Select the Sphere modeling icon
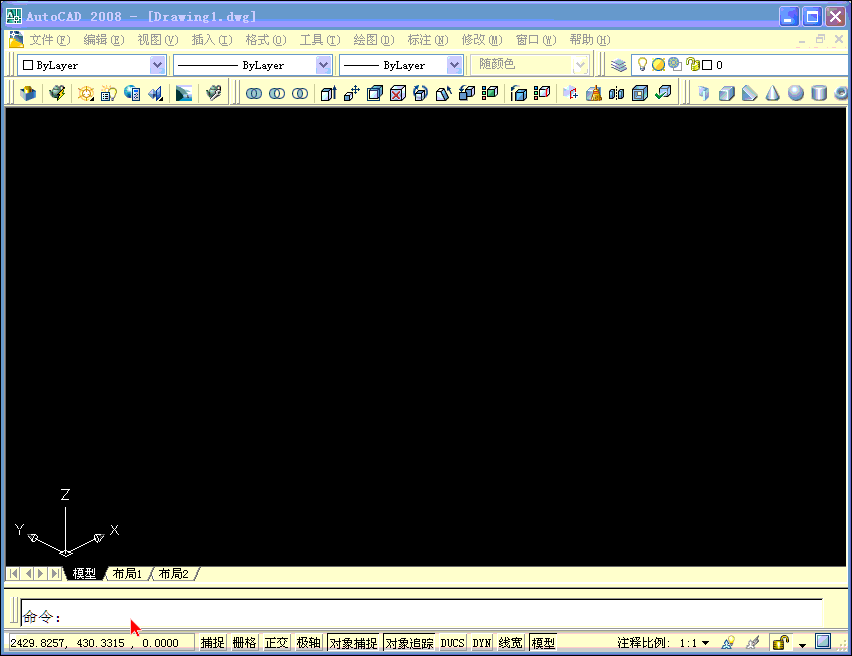This screenshot has height=656, width=852. (795, 92)
